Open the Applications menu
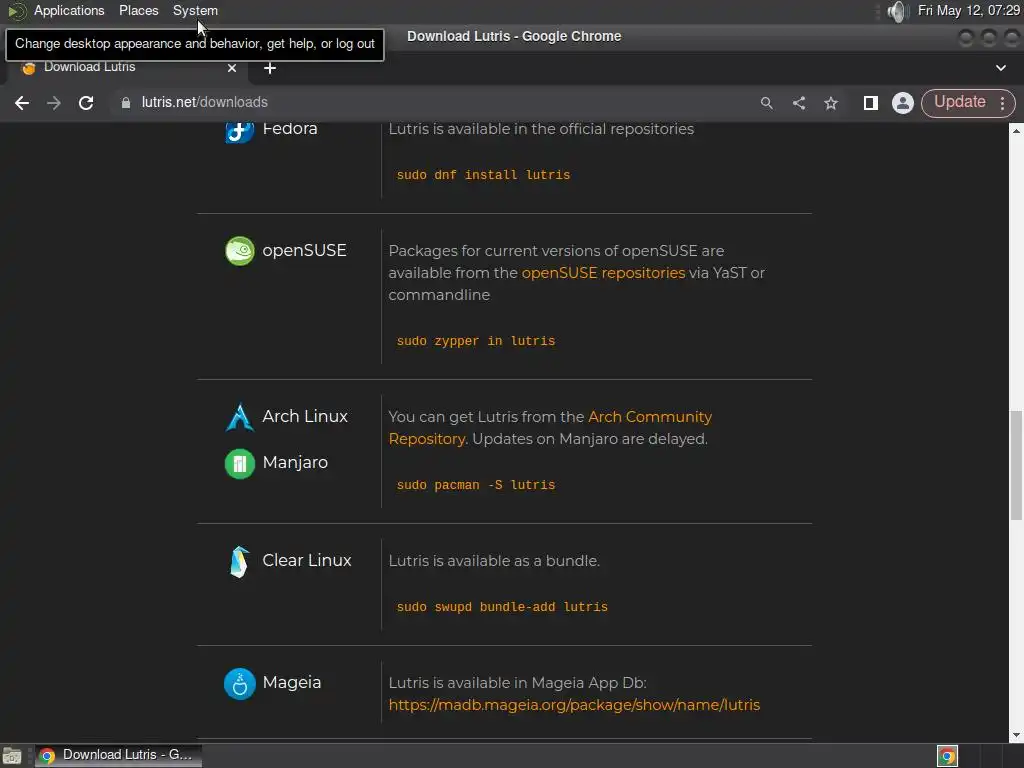The height and width of the screenshot is (768, 1024). [x=69, y=10]
